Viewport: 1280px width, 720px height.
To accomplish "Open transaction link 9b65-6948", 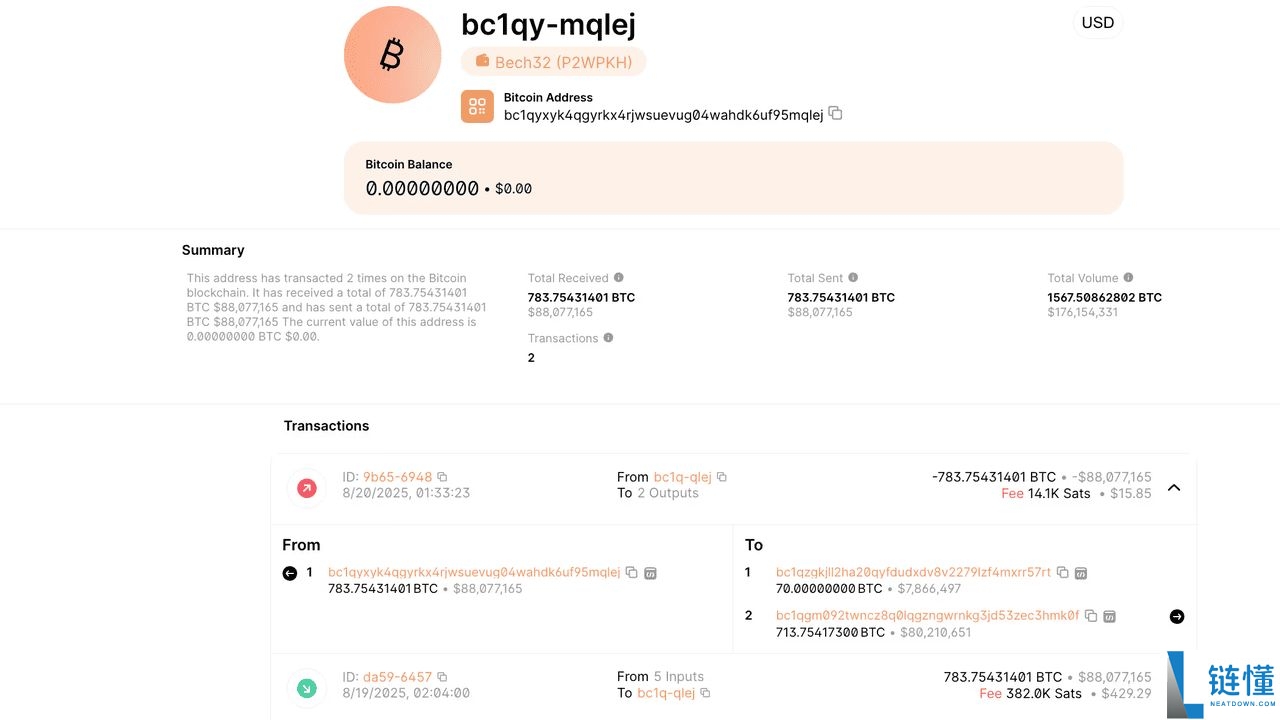I will coord(397,477).
